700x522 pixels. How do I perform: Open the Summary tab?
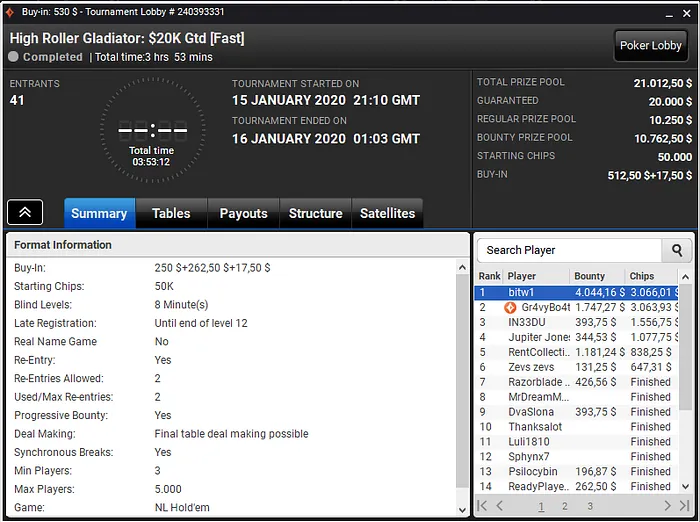point(99,213)
